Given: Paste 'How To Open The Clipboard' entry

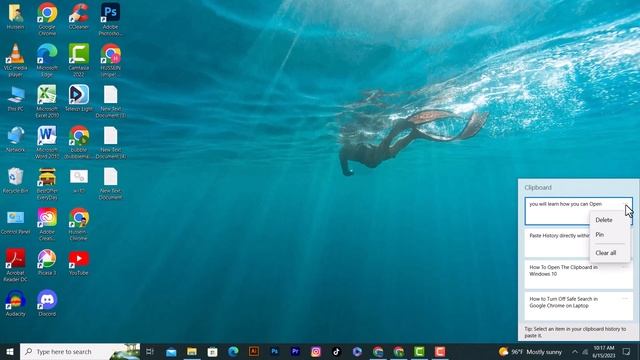Looking at the screenshot, I should tap(579, 274).
